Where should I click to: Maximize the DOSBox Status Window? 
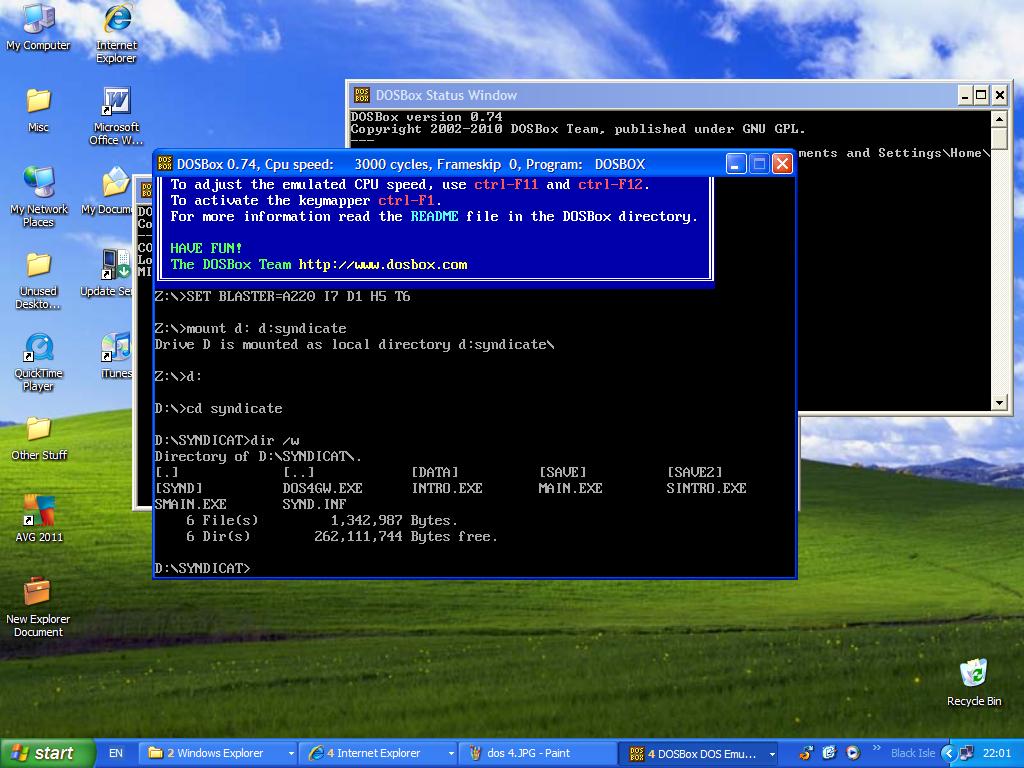point(981,95)
